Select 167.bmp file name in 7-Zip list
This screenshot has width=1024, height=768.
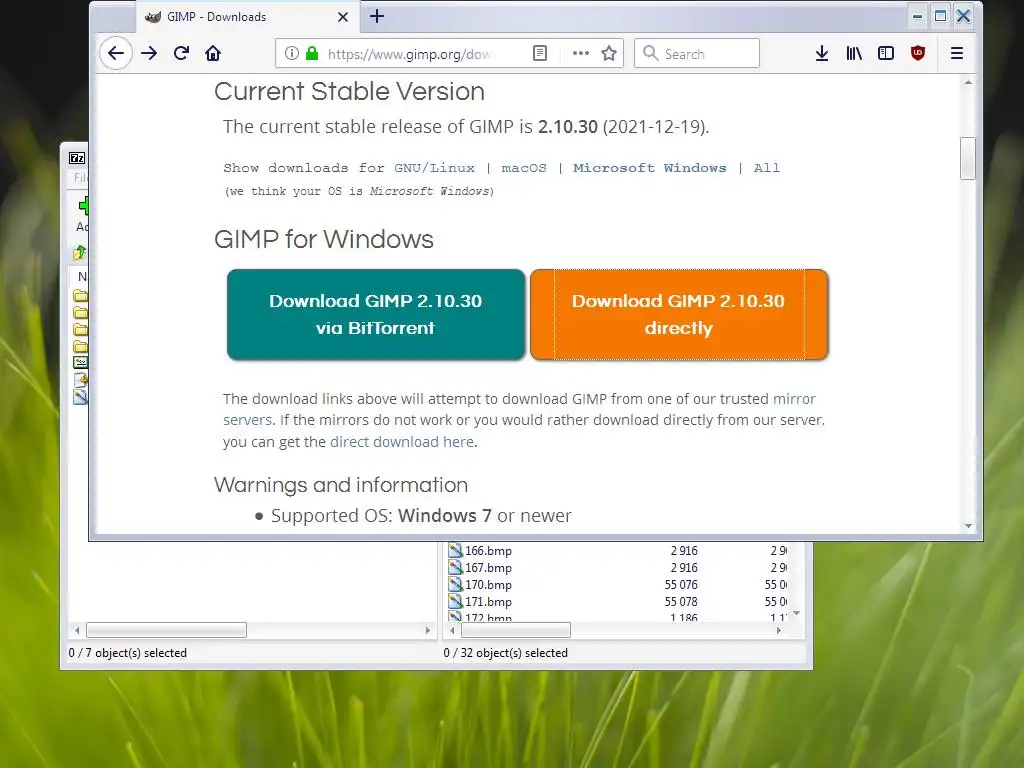click(x=488, y=568)
